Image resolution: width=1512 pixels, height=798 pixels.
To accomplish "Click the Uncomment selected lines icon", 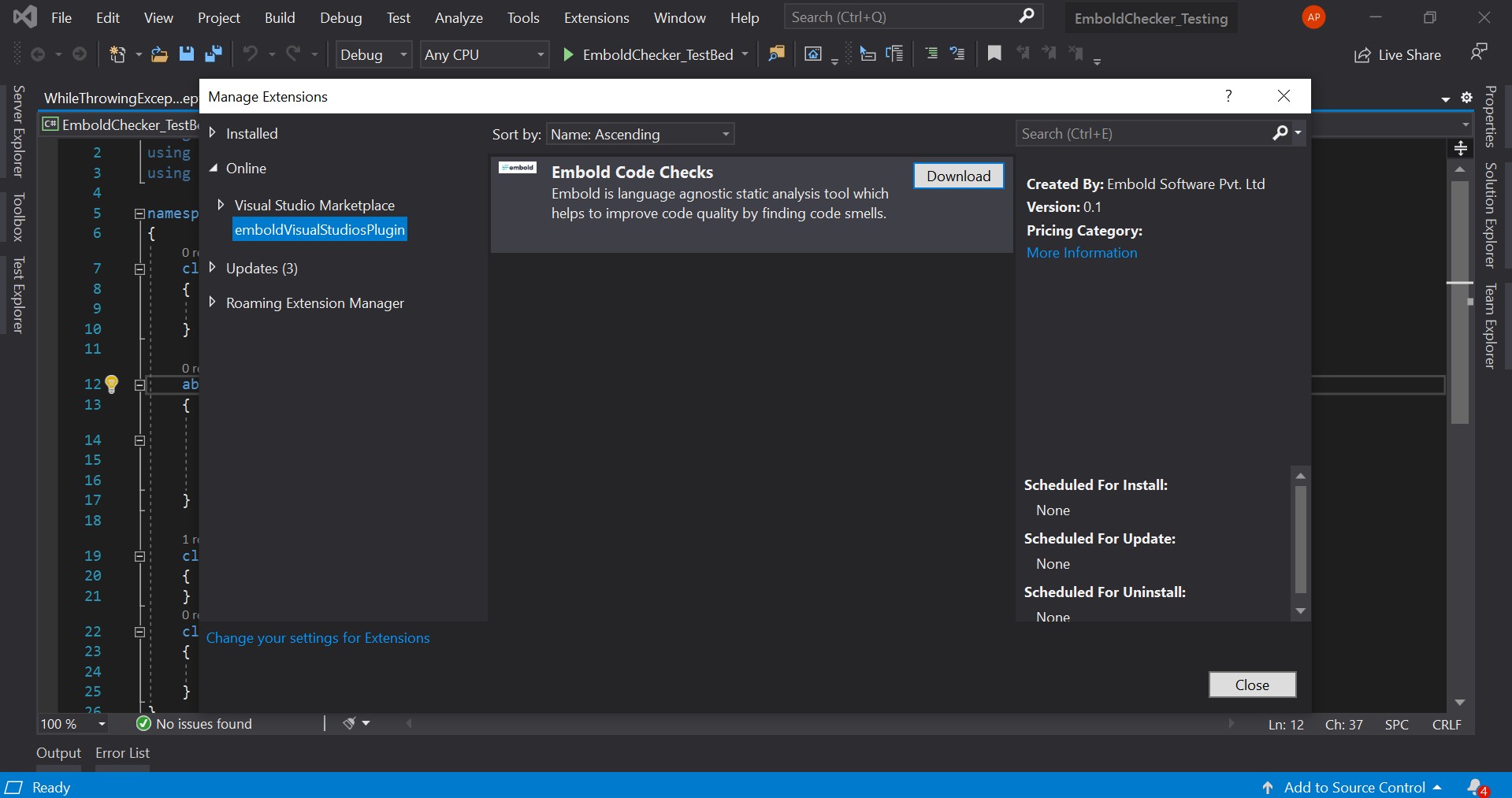I will (957, 54).
